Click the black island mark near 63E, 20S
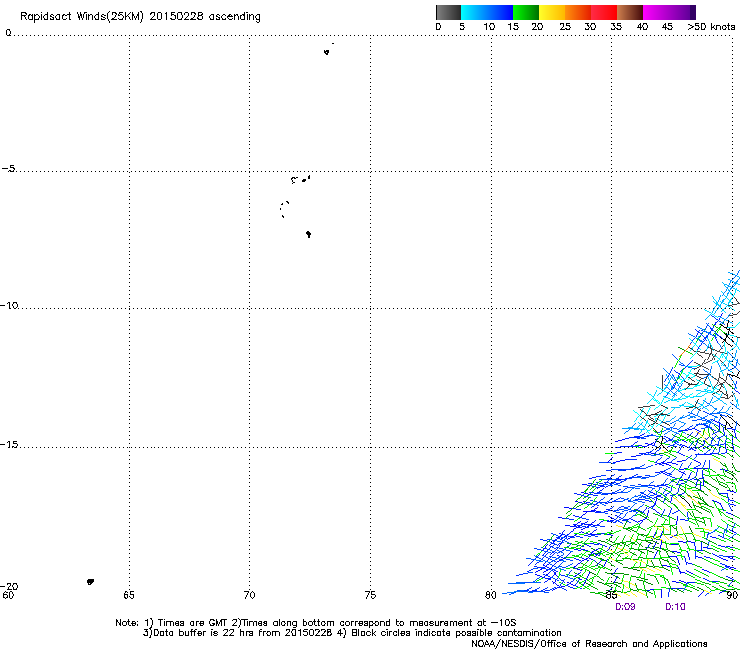 91,582
